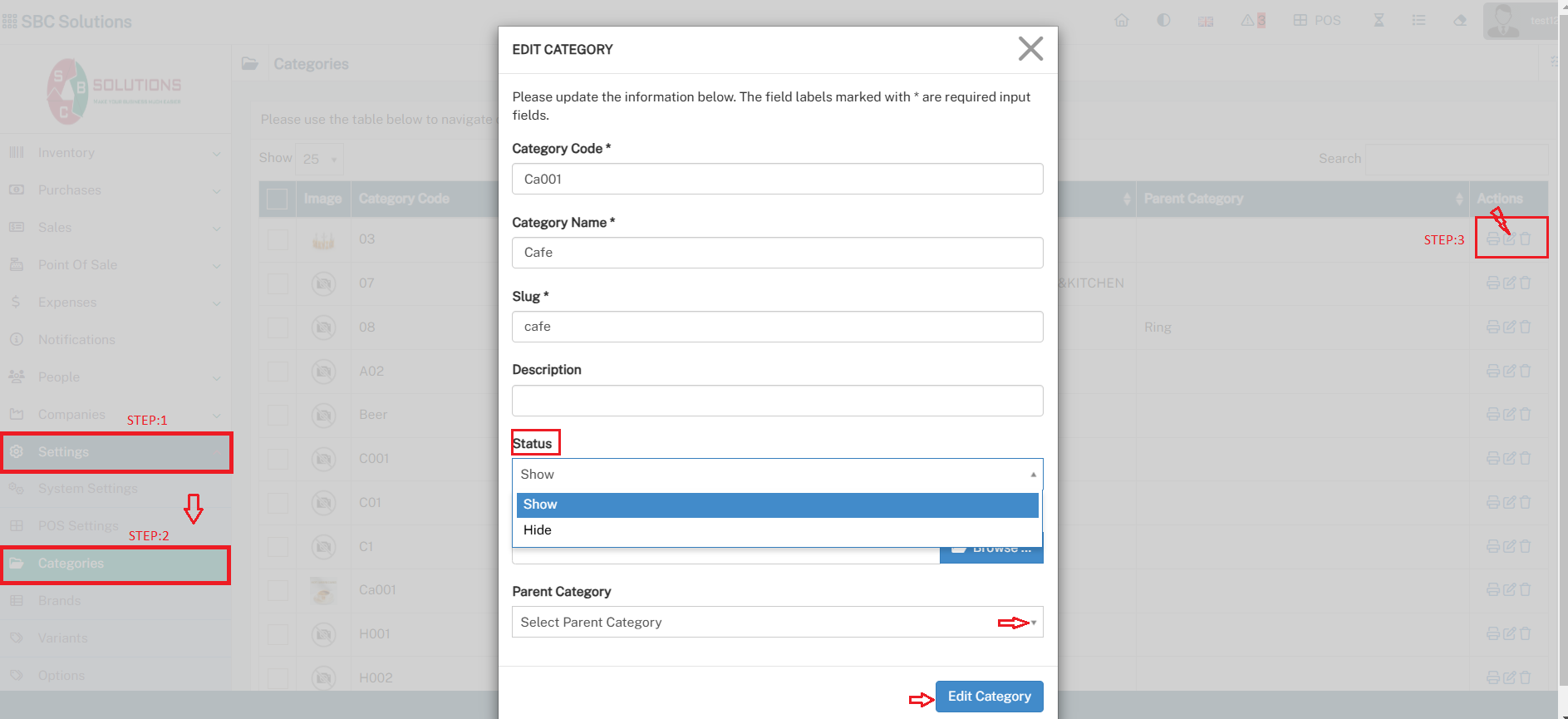Click the eraser icon in top bar
The height and width of the screenshot is (719, 1568).
[x=1460, y=21]
